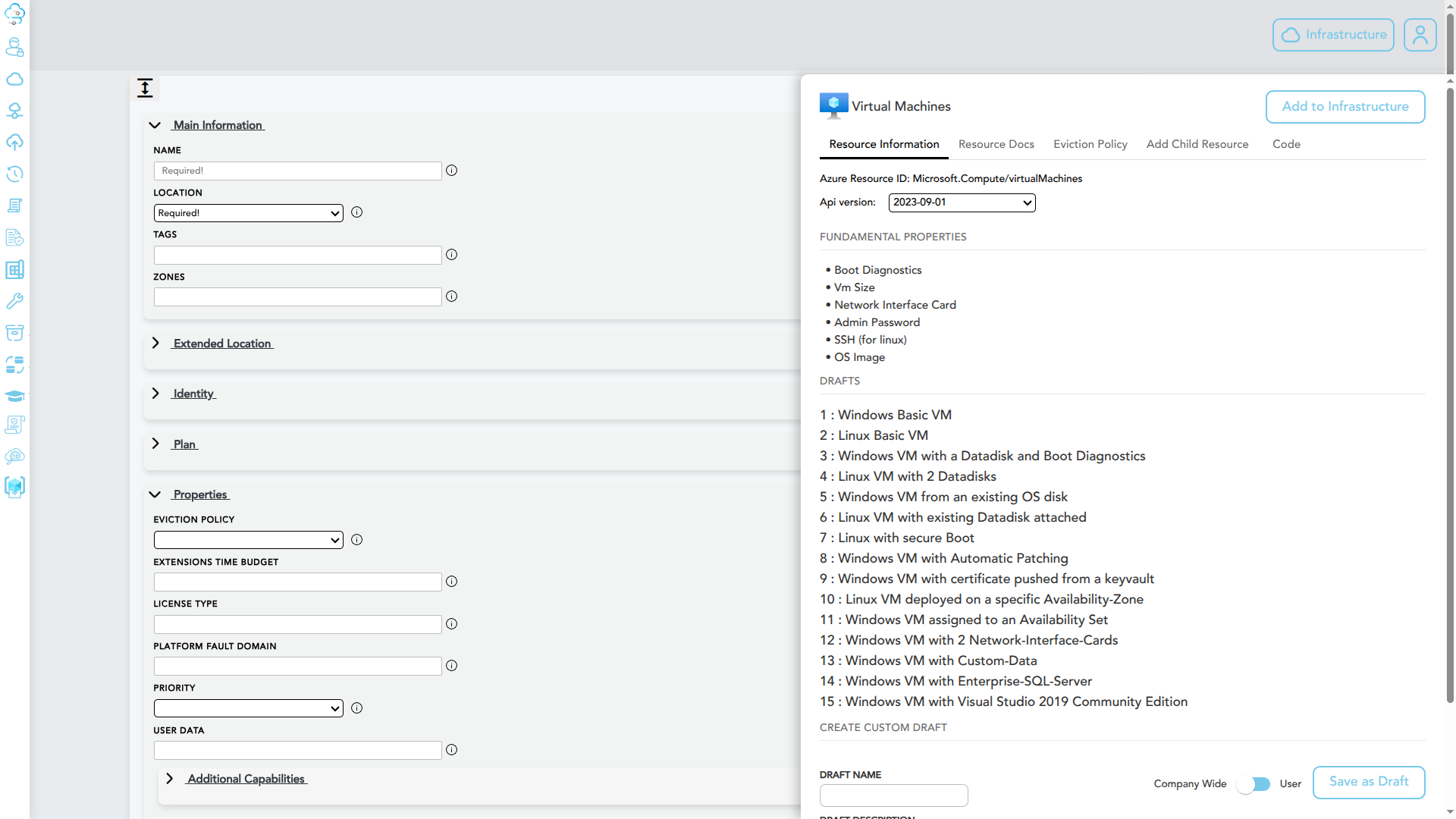The width and height of the screenshot is (1456, 819).
Task: Open the user profile icon button
Action: (1420, 35)
